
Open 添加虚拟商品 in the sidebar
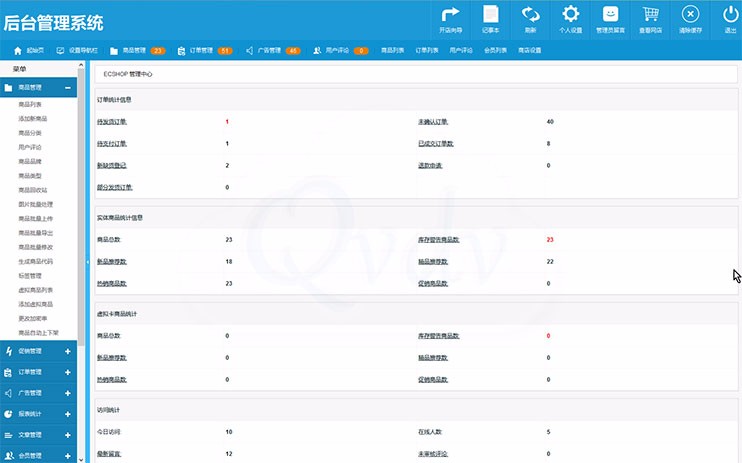[35, 304]
